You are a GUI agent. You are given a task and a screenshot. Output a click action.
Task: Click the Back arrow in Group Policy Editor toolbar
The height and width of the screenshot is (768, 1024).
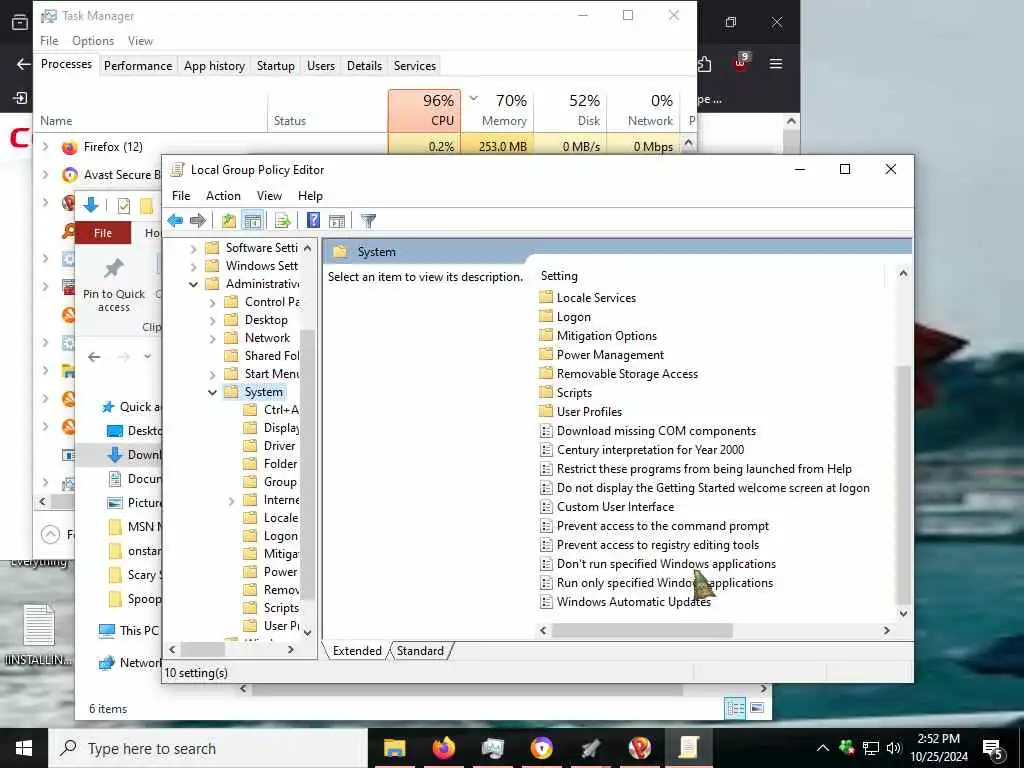[x=175, y=221]
